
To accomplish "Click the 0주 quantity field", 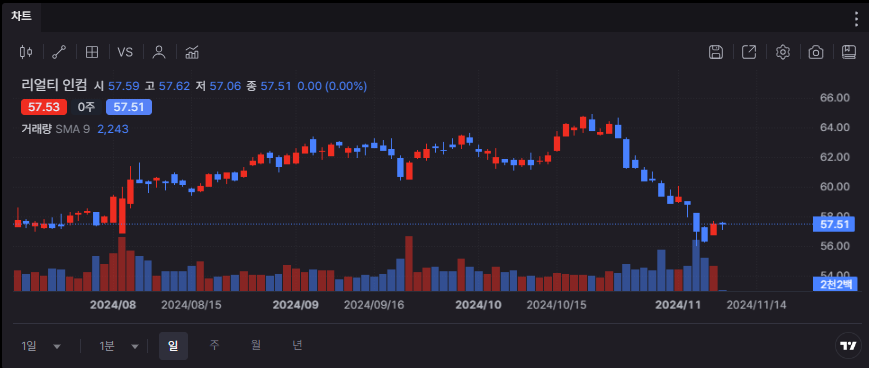I will coord(86,108).
